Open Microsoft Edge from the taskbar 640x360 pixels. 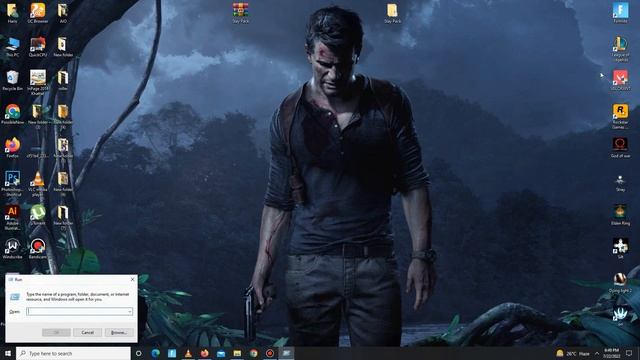156,353
